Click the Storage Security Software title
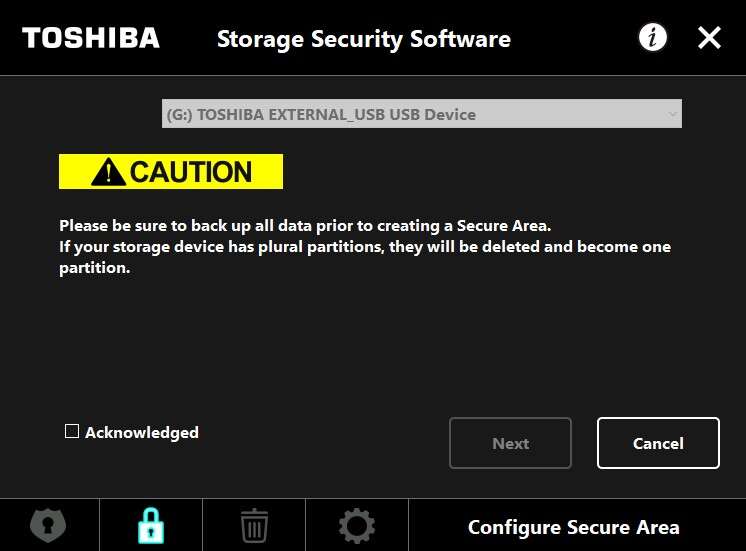 pos(363,39)
